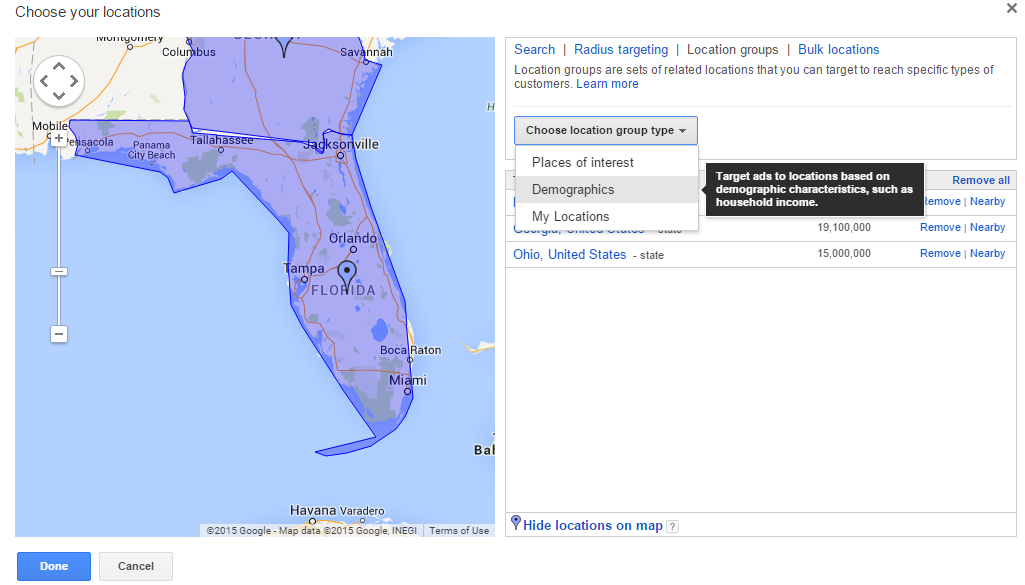Switch to the Search tab
This screenshot has width=1025, height=585.
(534, 50)
